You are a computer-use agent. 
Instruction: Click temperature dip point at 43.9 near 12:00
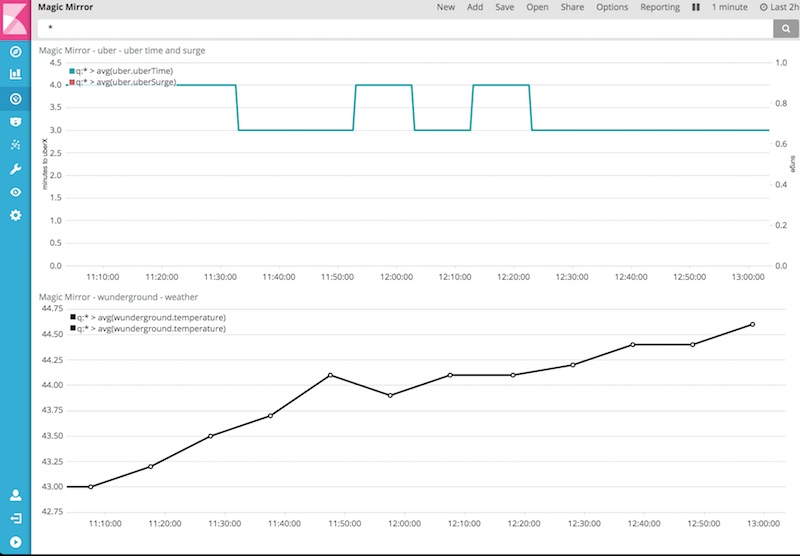click(x=390, y=395)
